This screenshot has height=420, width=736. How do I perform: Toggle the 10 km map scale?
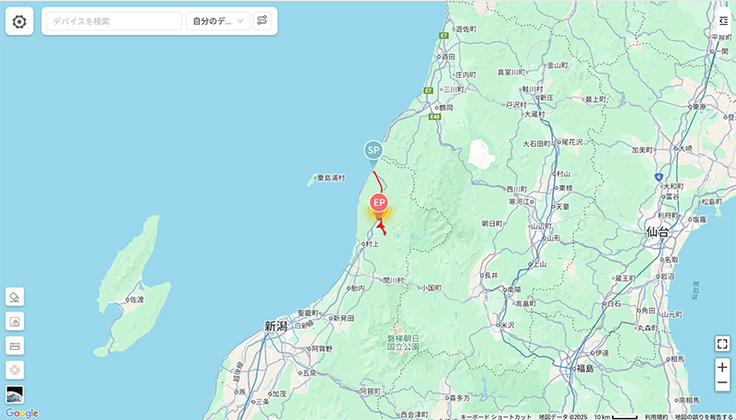[x=616, y=417]
